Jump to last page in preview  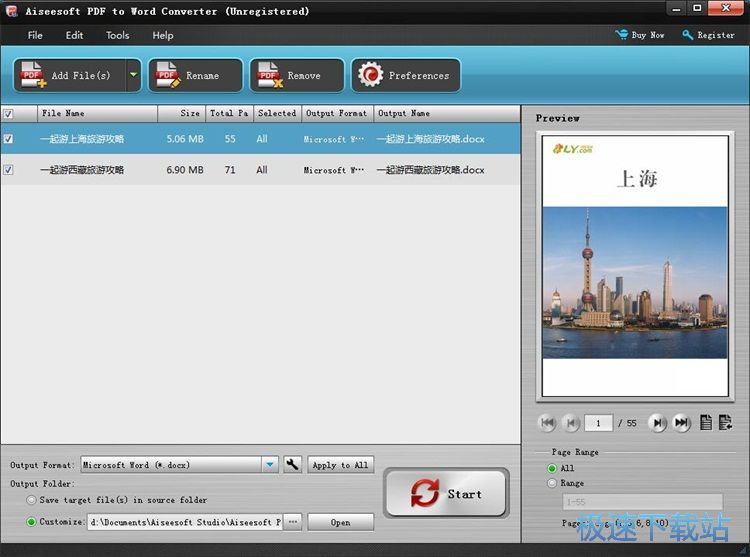(x=681, y=423)
